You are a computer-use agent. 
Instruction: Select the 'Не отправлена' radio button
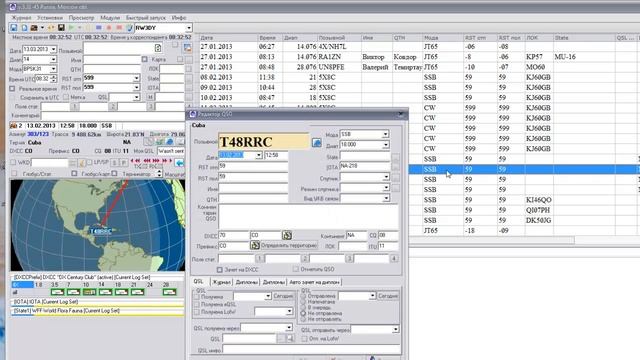coord(303,313)
